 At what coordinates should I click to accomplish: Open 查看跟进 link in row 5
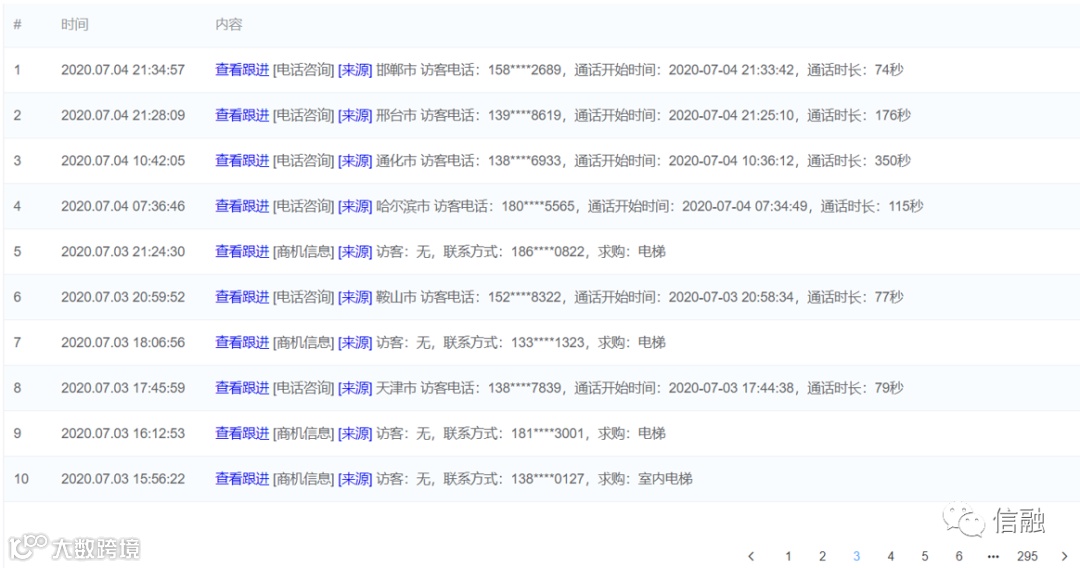(242, 251)
